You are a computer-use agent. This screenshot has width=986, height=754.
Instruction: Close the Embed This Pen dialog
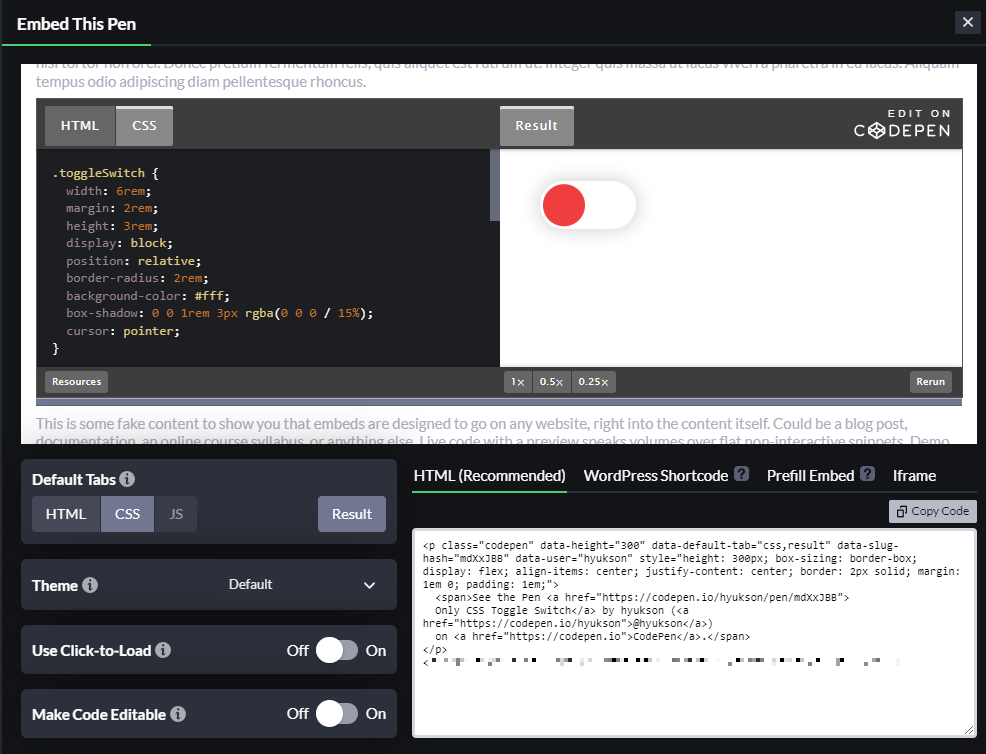[x=968, y=23]
